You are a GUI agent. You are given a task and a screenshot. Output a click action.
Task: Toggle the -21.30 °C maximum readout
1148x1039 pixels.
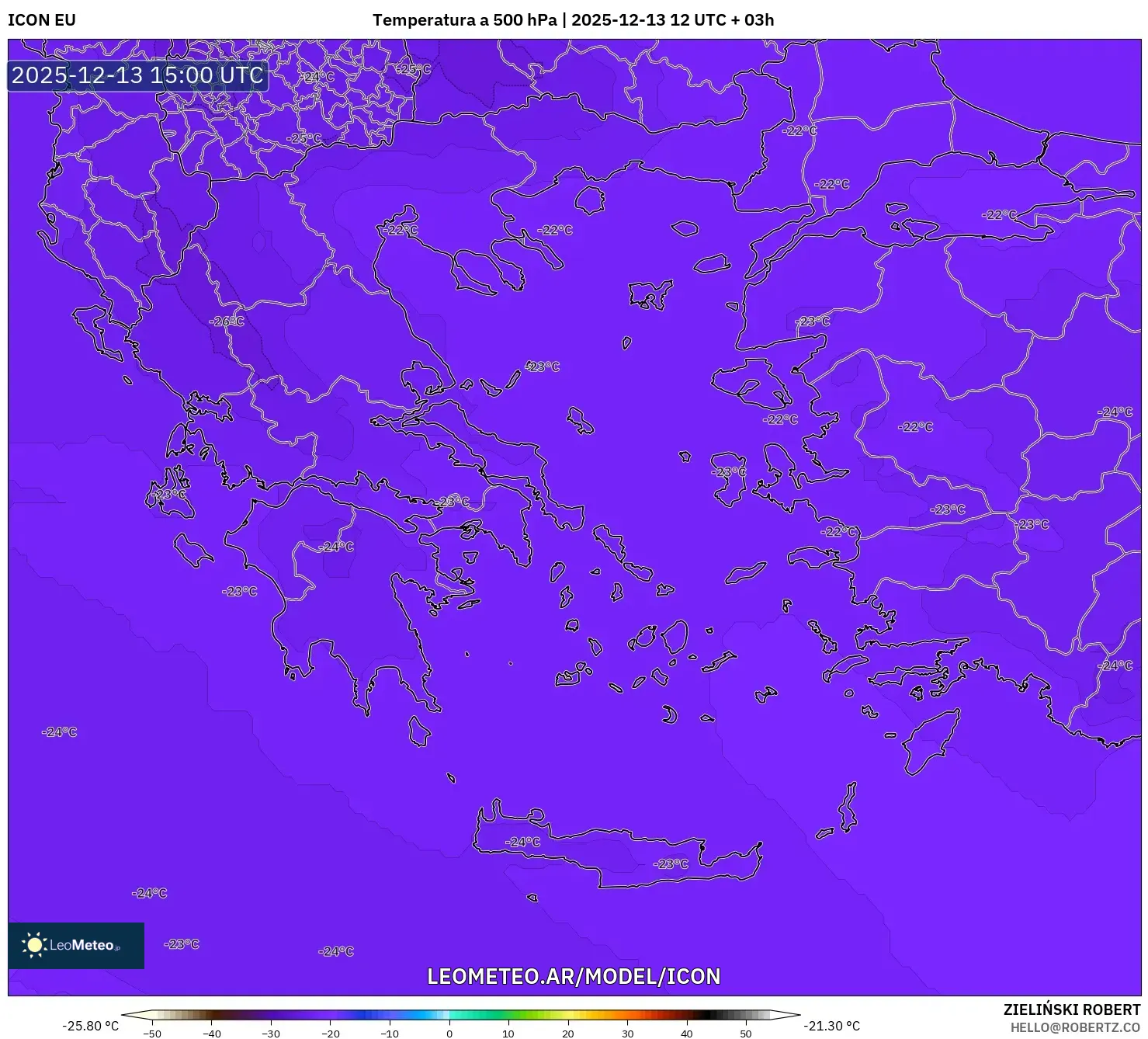831,1025
